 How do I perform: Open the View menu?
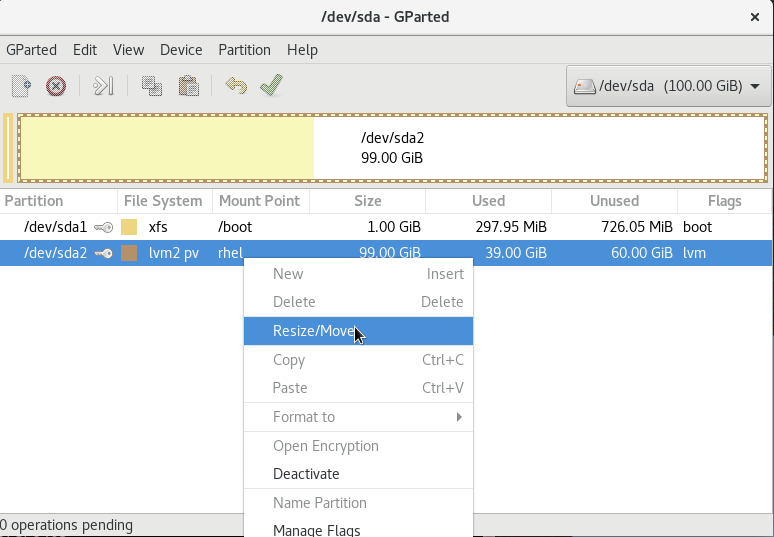pos(128,50)
